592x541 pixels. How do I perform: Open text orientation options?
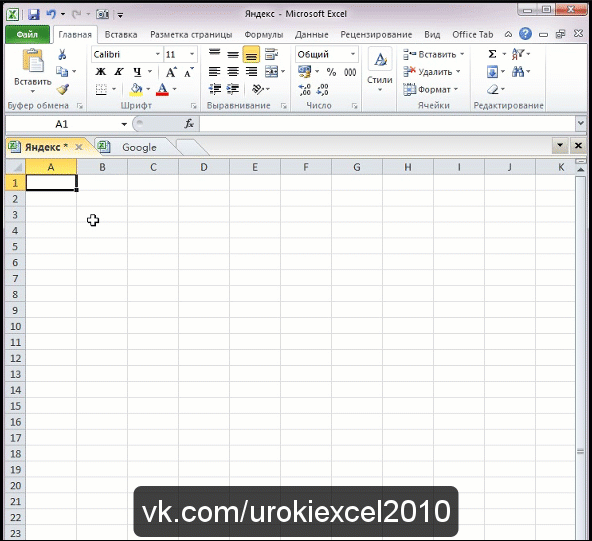(258, 89)
